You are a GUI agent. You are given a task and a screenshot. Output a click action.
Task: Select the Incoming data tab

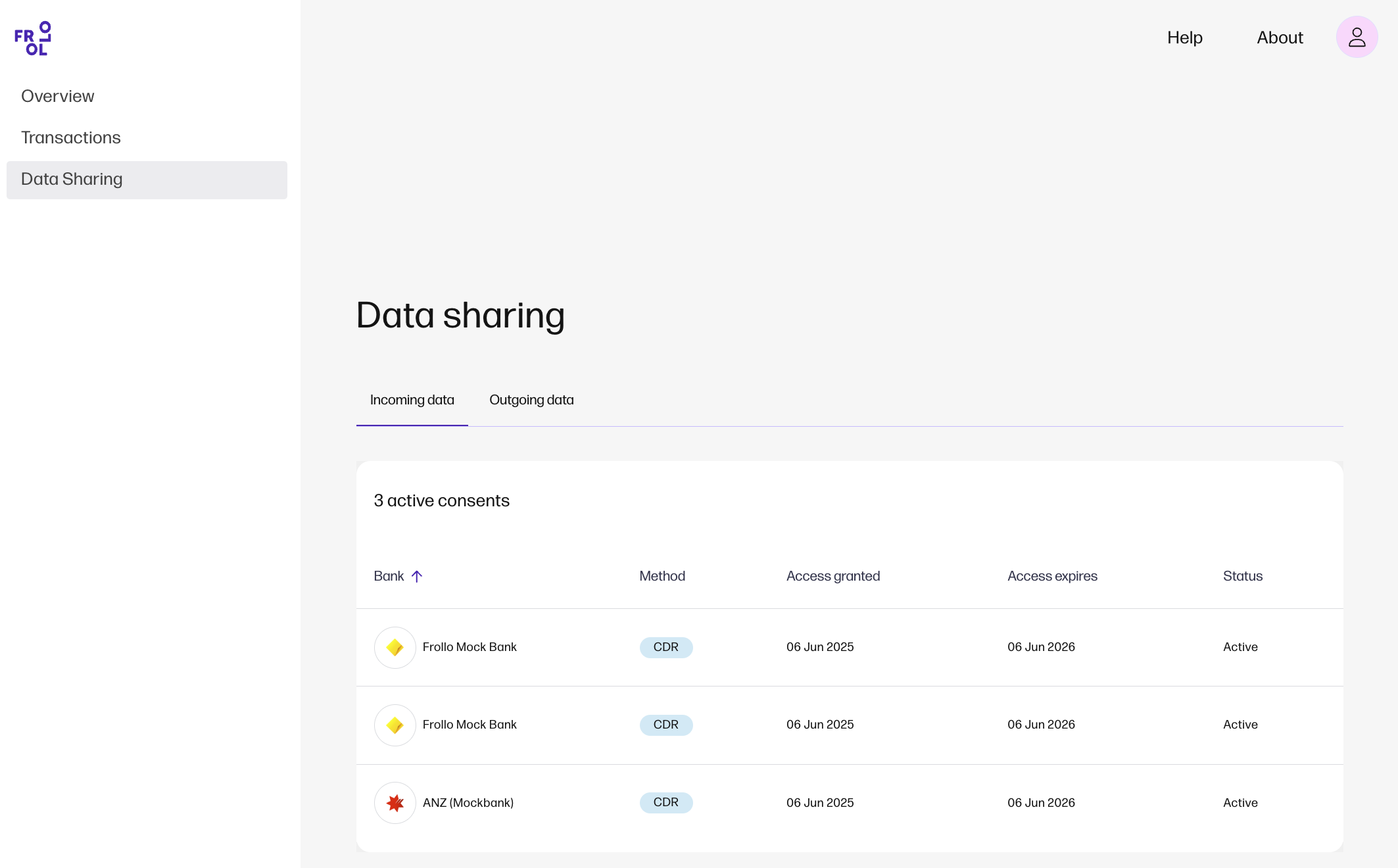pos(412,400)
